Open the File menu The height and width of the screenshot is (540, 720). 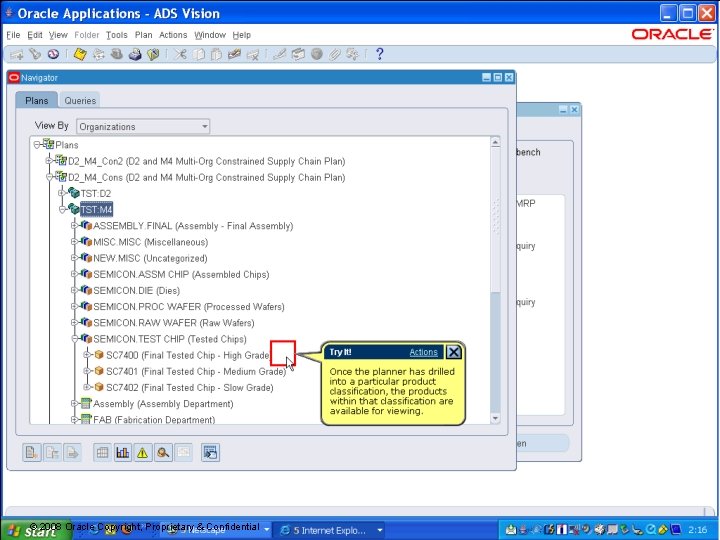click(13, 35)
